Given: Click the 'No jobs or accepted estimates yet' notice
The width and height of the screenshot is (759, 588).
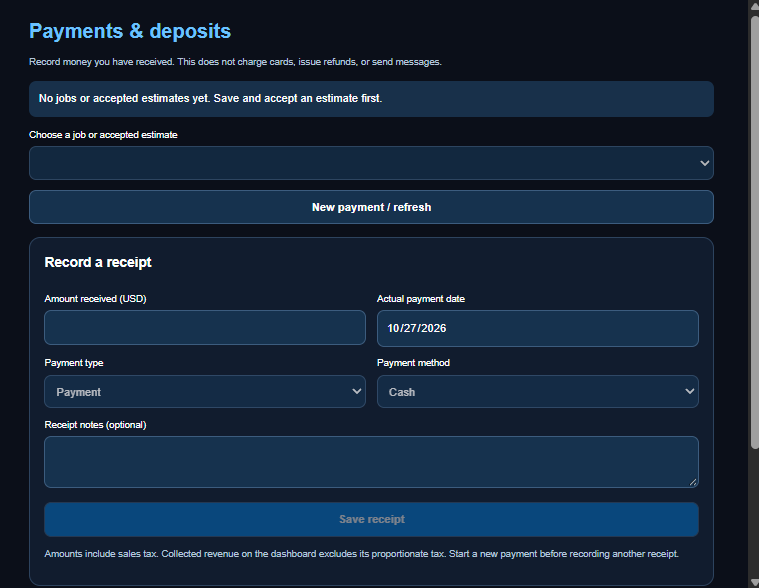Looking at the screenshot, I should coord(371,99).
